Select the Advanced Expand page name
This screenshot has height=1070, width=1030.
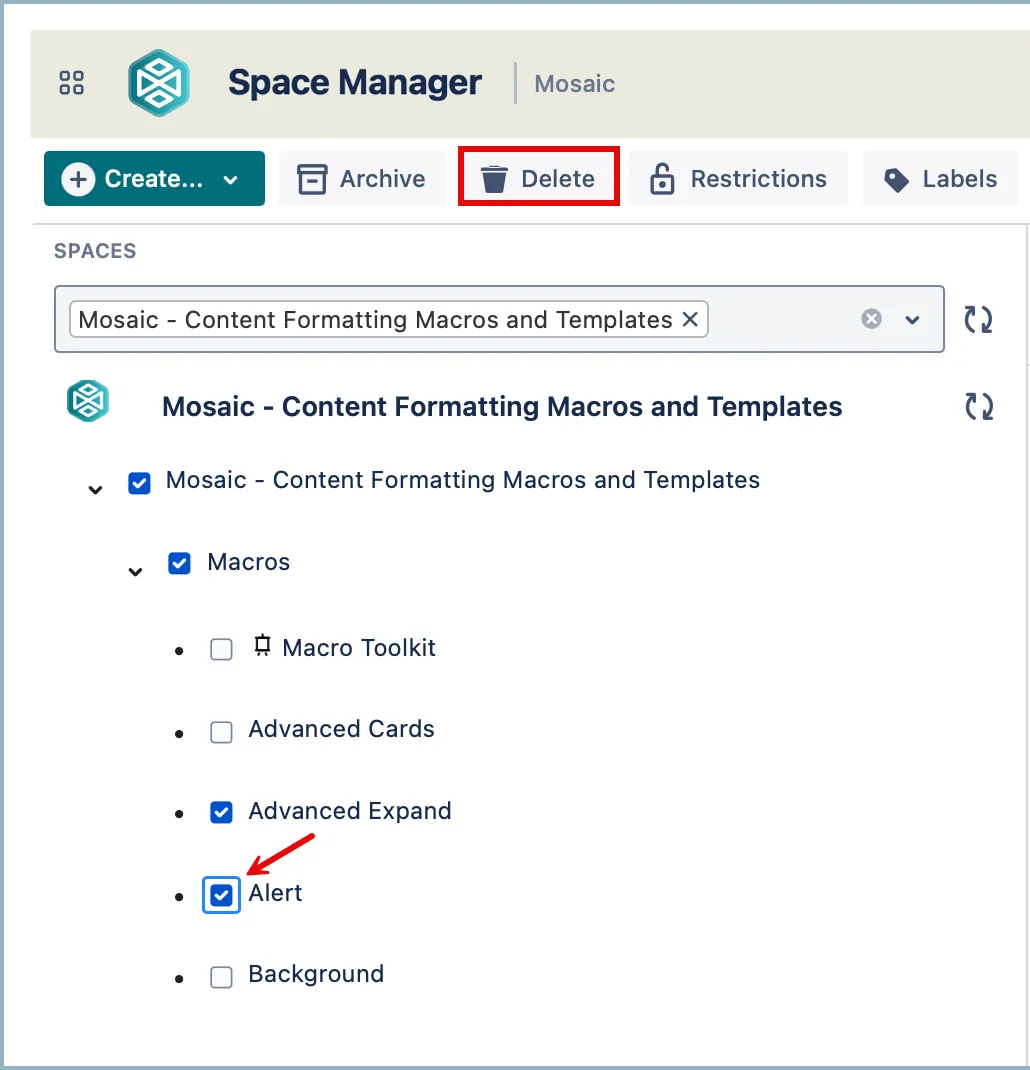pos(349,811)
